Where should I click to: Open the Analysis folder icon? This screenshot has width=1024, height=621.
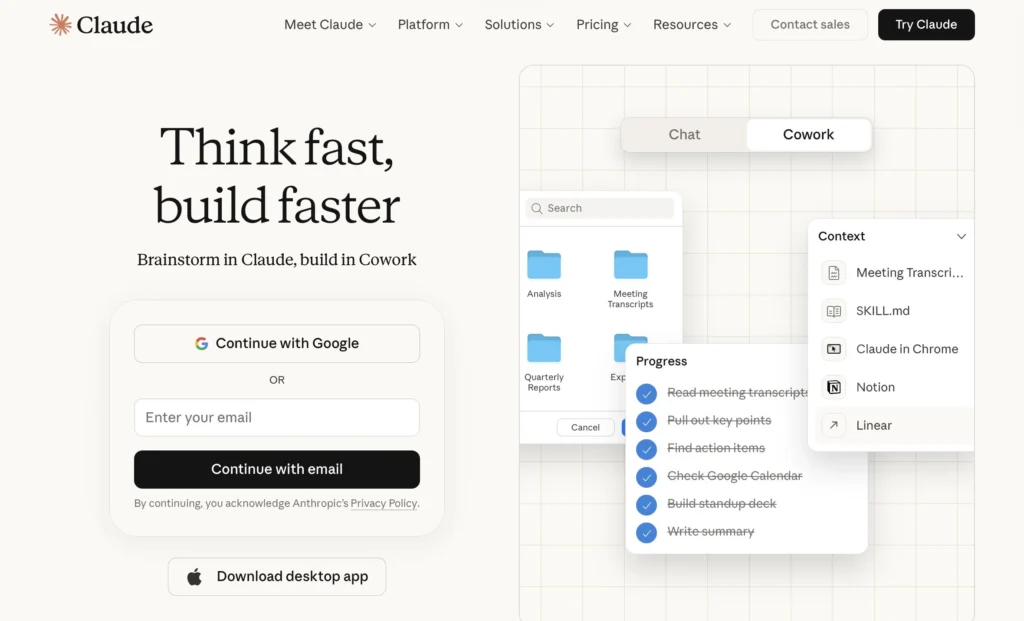point(544,265)
